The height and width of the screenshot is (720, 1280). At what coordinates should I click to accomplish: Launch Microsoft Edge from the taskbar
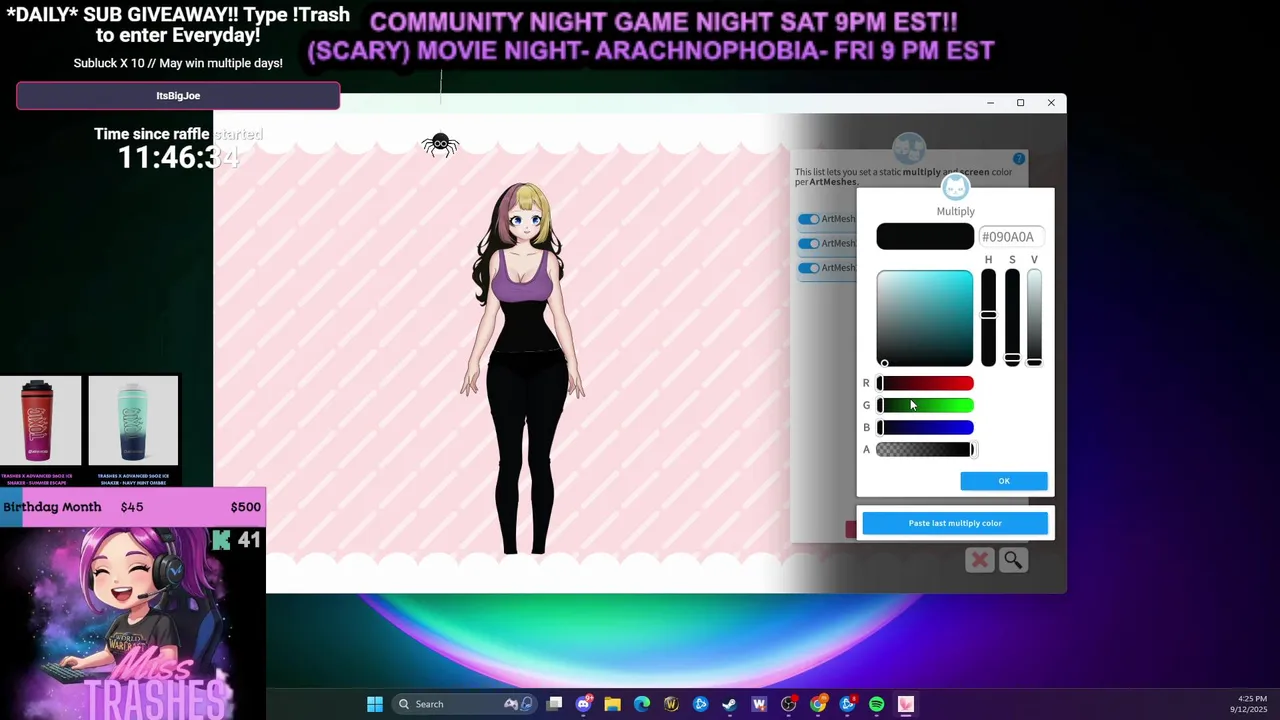(642, 704)
